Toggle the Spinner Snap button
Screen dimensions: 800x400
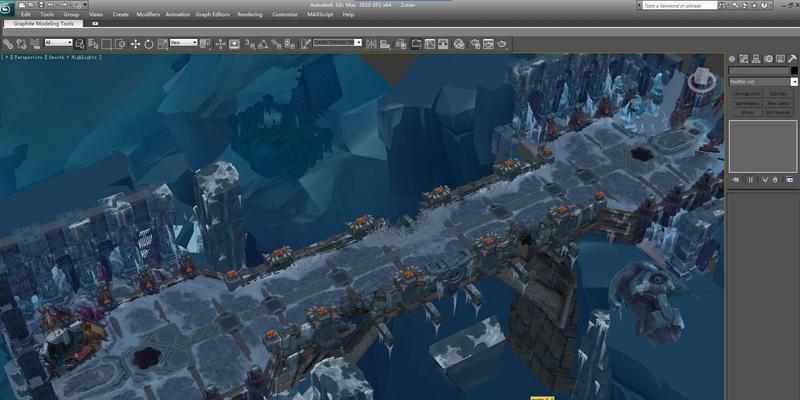click(x=289, y=44)
